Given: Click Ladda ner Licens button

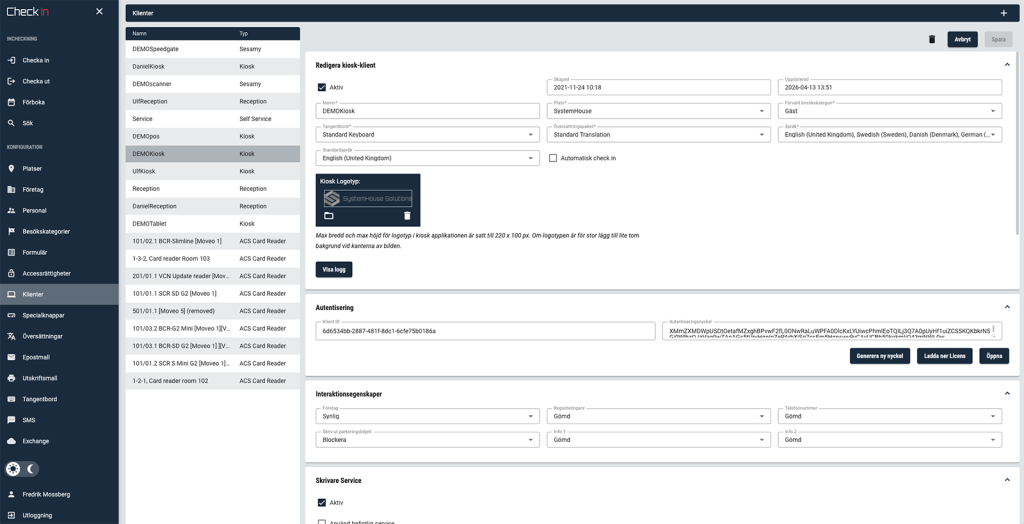Looking at the screenshot, I should pyautogui.click(x=944, y=356).
